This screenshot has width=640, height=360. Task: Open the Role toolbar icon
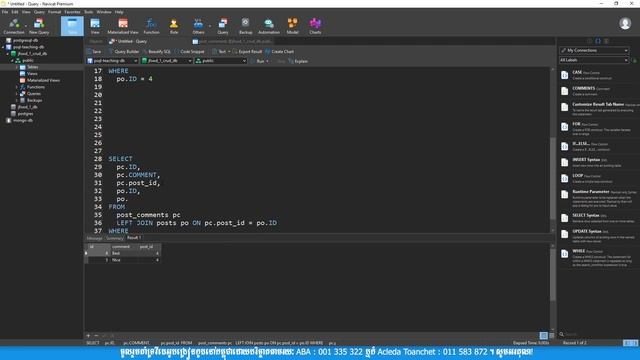tap(174, 26)
